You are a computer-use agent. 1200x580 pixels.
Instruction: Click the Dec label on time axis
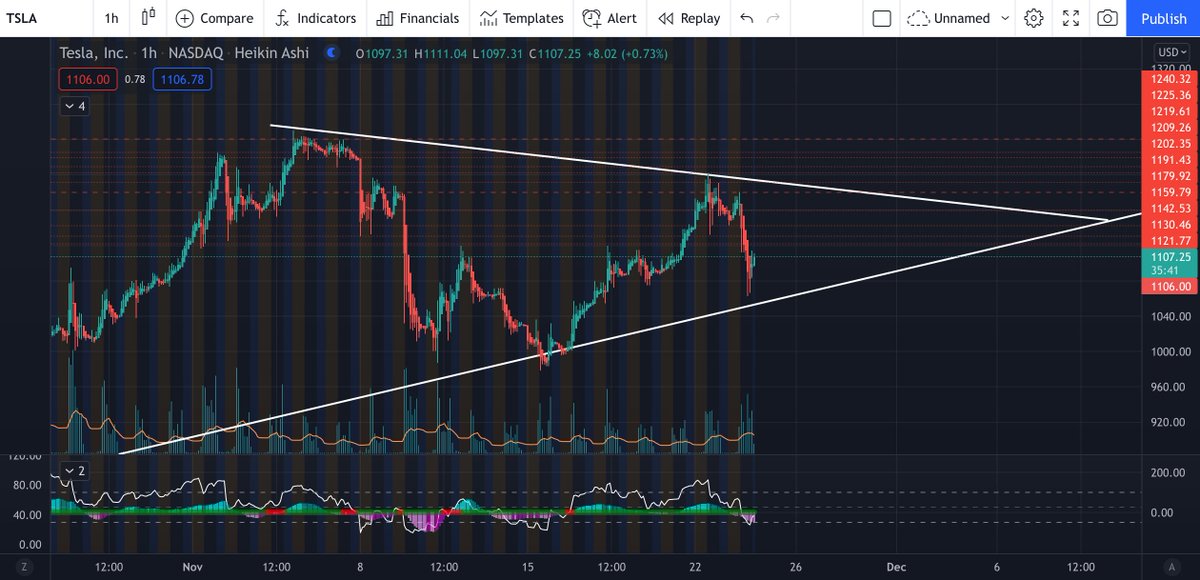pos(895,566)
